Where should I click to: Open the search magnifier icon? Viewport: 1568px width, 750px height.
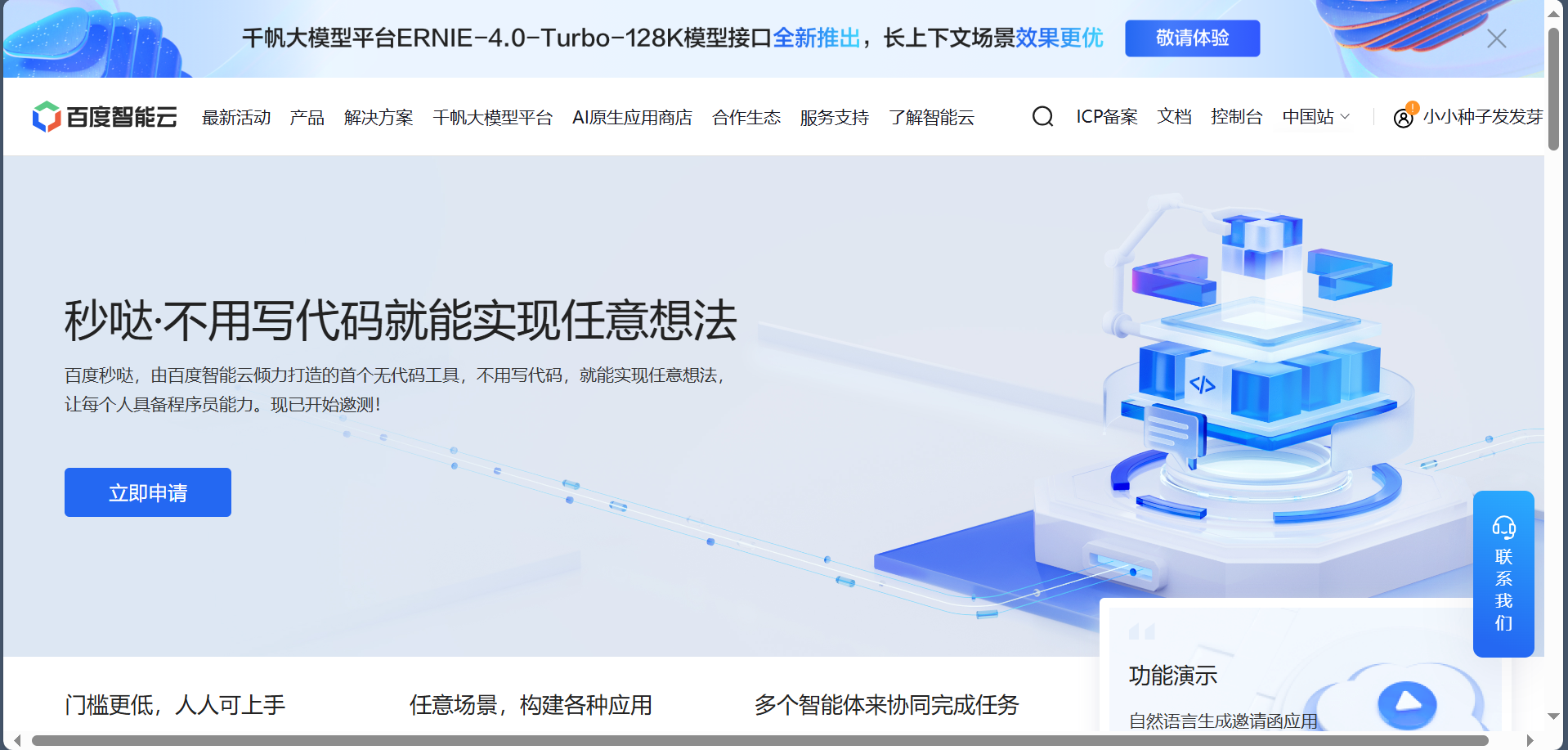(1042, 117)
